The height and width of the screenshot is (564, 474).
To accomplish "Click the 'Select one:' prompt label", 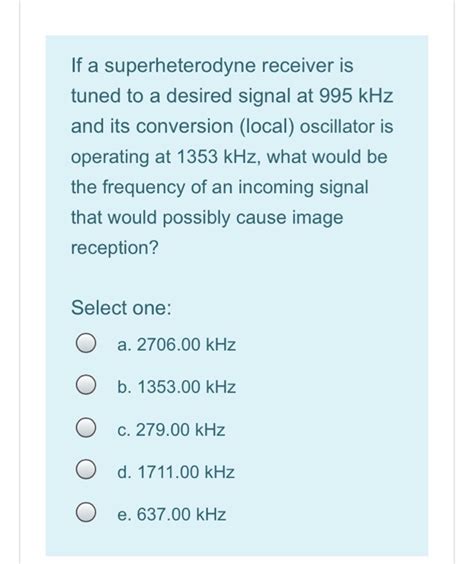I will click(121, 308).
